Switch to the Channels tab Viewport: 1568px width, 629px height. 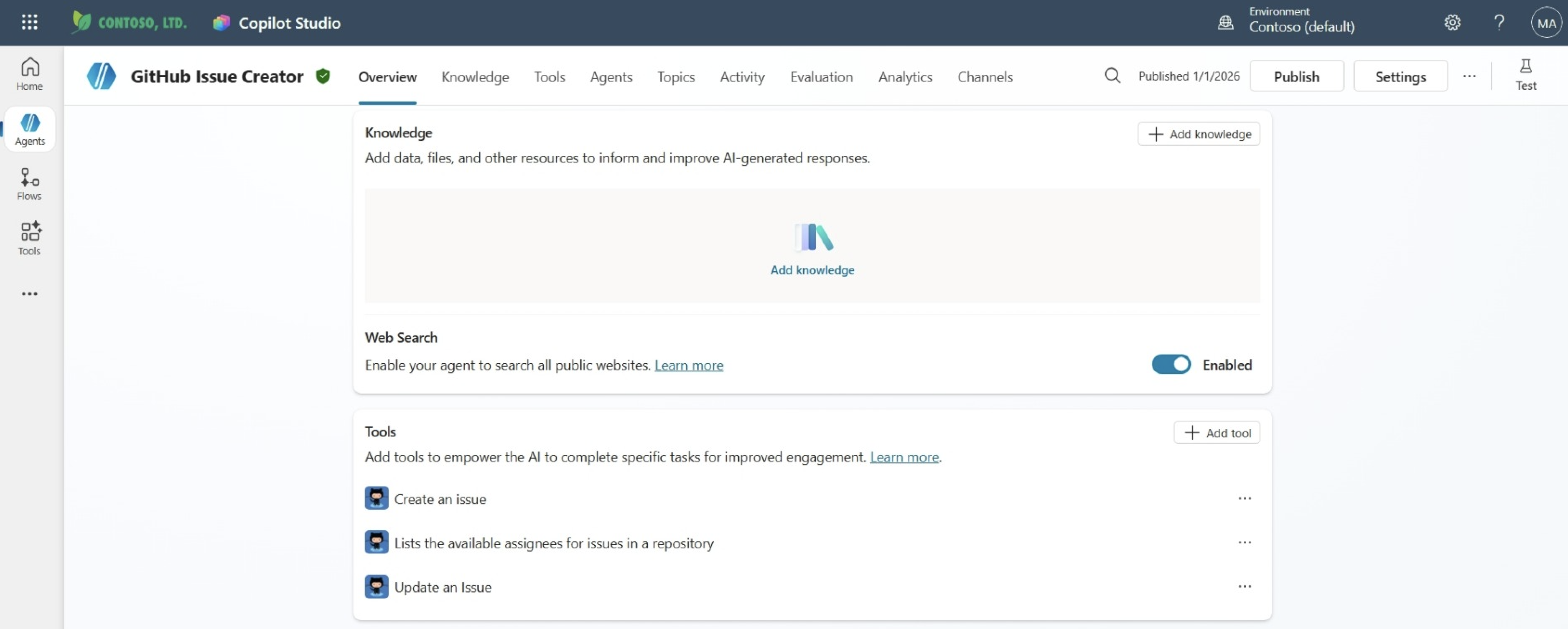pos(984,77)
